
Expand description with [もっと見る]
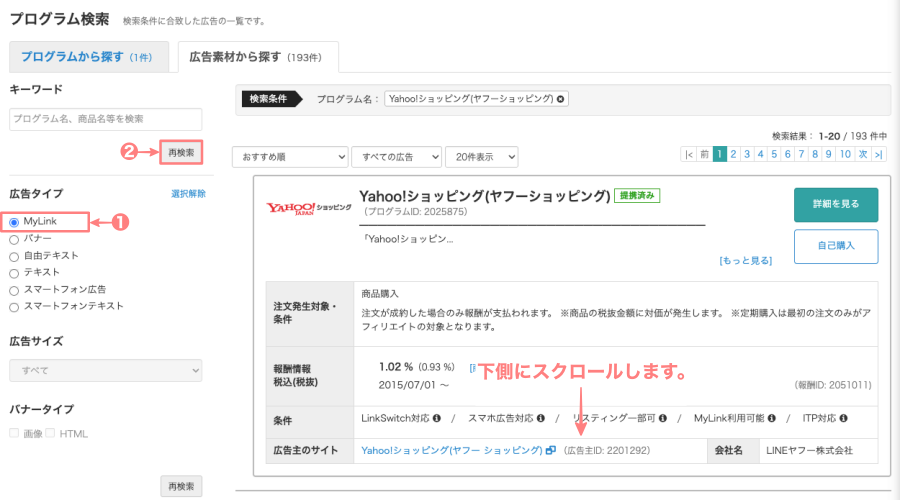(746, 261)
